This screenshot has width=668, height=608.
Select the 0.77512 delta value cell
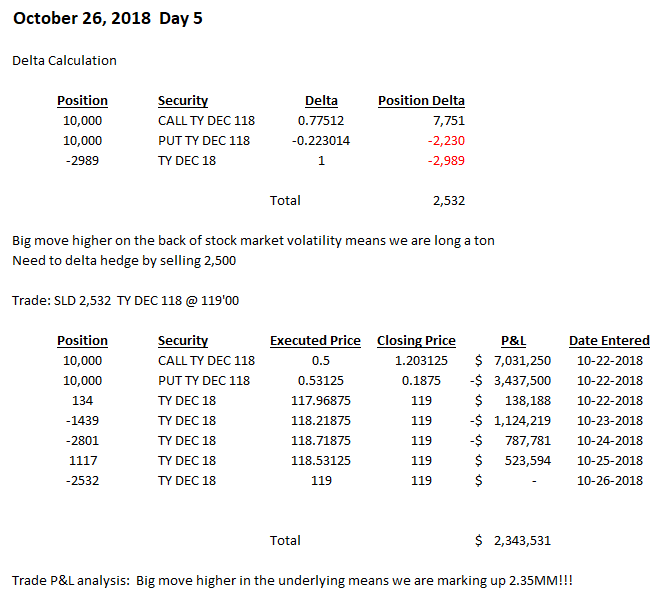click(321, 120)
